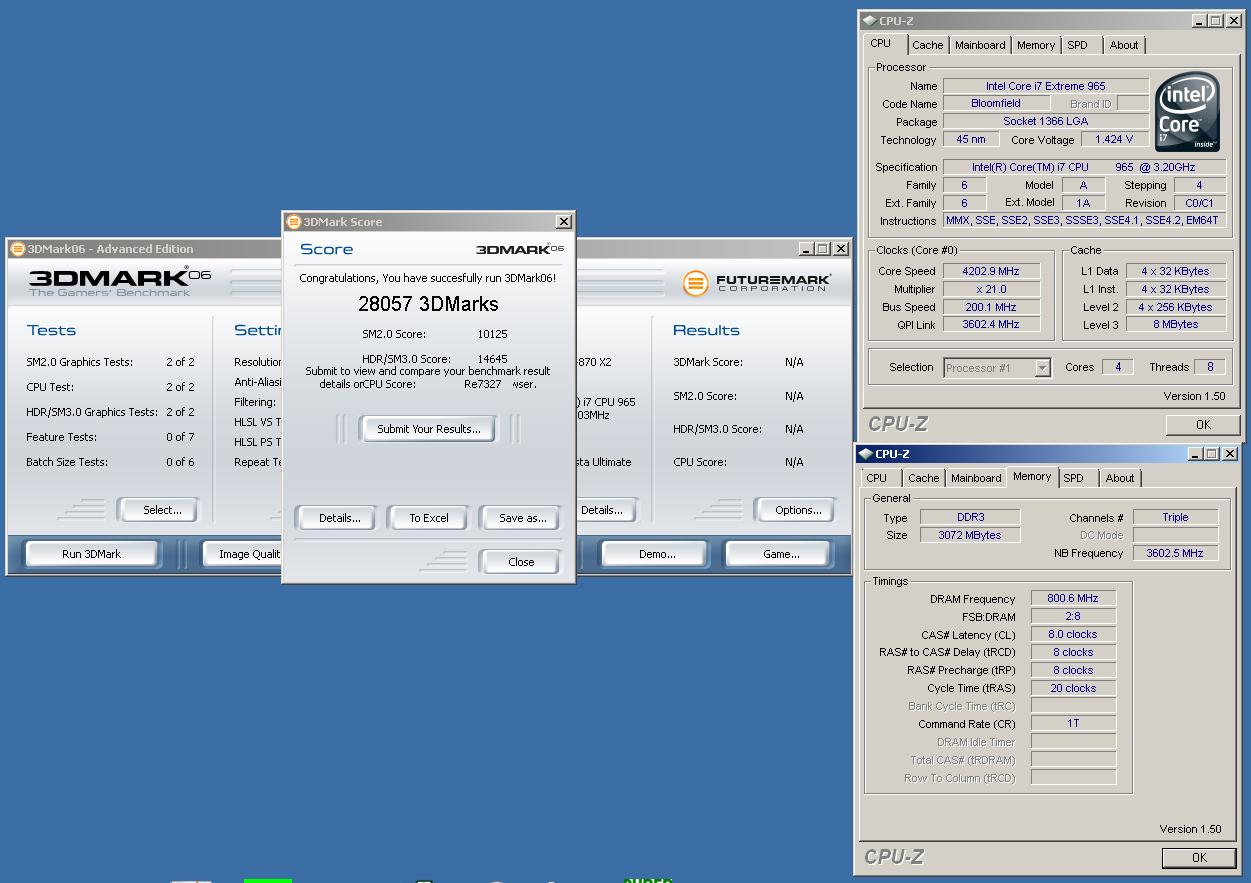Select multiplier value 'x 21.0'

click(990, 289)
